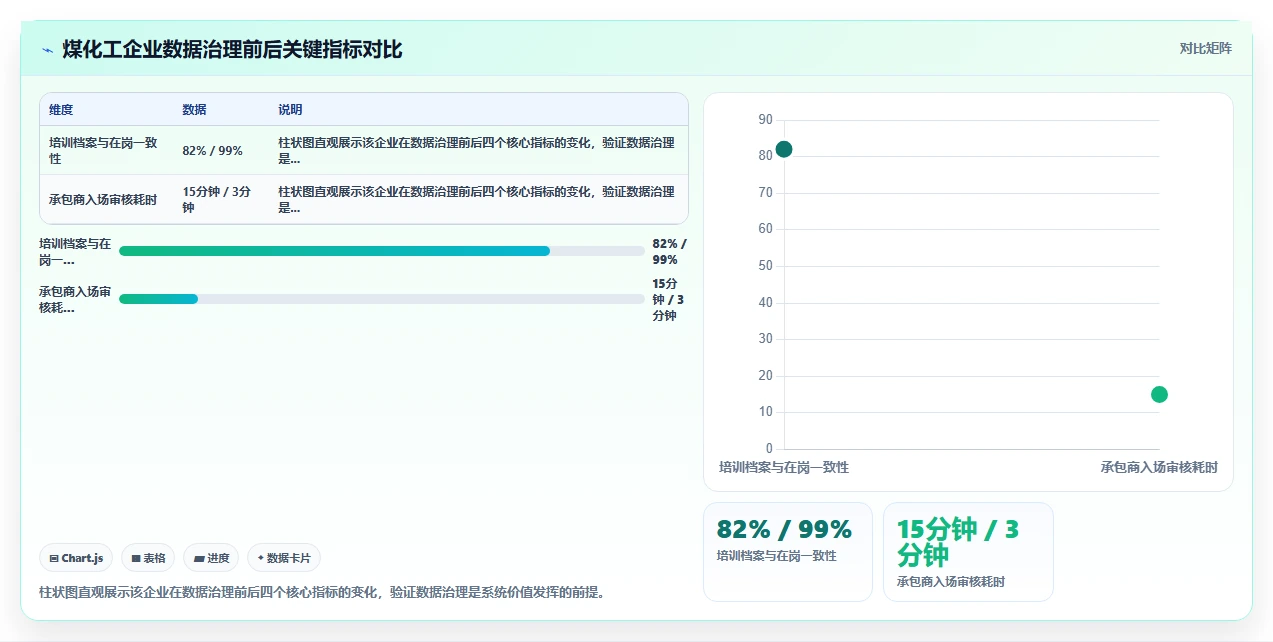Click the 对比矩阵 label in the header
Screen dimensions: 1273x642
[x=1205, y=48]
